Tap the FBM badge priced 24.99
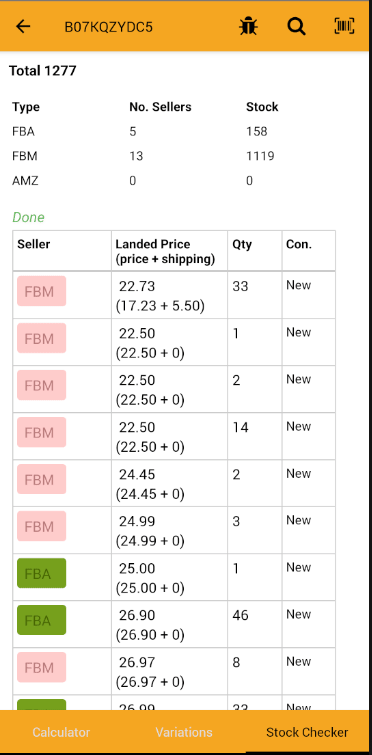Image resolution: width=372 pixels, height=755 pixels. pyautogui.click(x=41, y=526)
